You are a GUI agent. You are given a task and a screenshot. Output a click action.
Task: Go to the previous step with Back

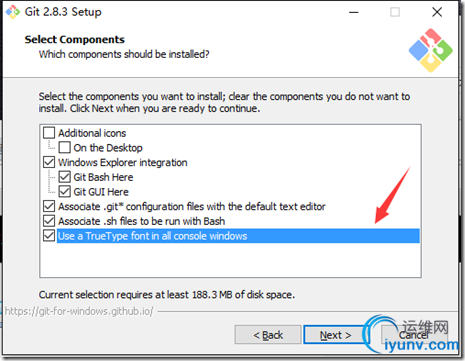tap(268, 335)
